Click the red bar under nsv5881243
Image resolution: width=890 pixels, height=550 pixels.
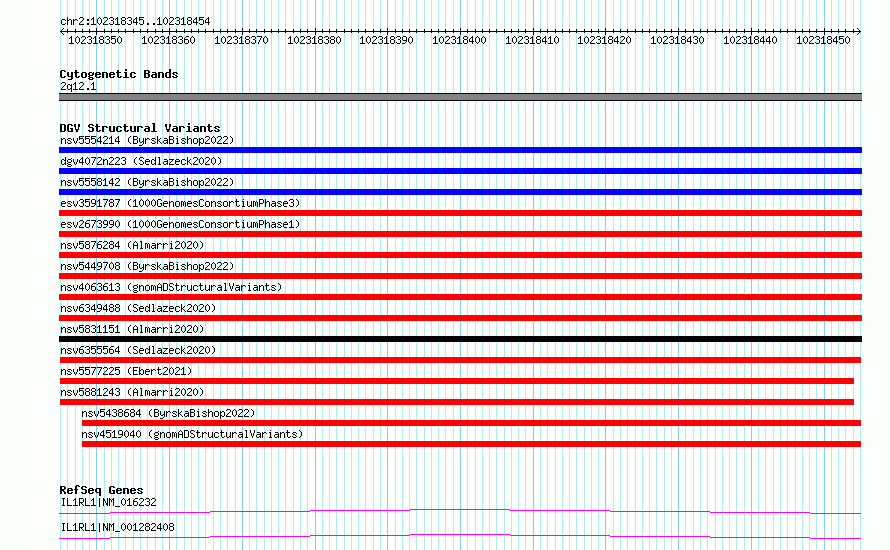click(x=457, y=402)
